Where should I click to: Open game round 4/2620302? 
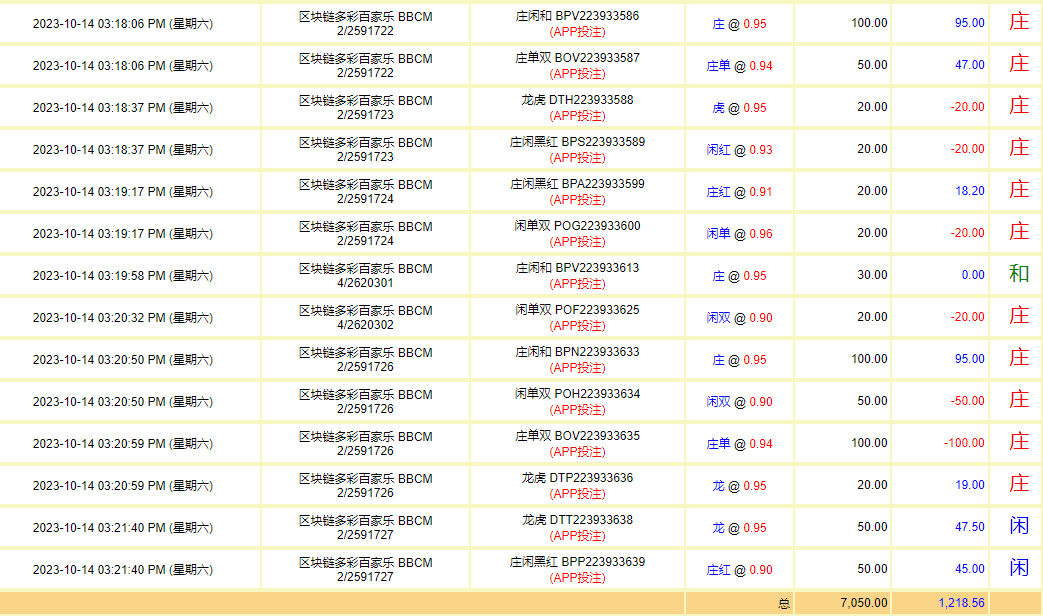tap(365, 325)
